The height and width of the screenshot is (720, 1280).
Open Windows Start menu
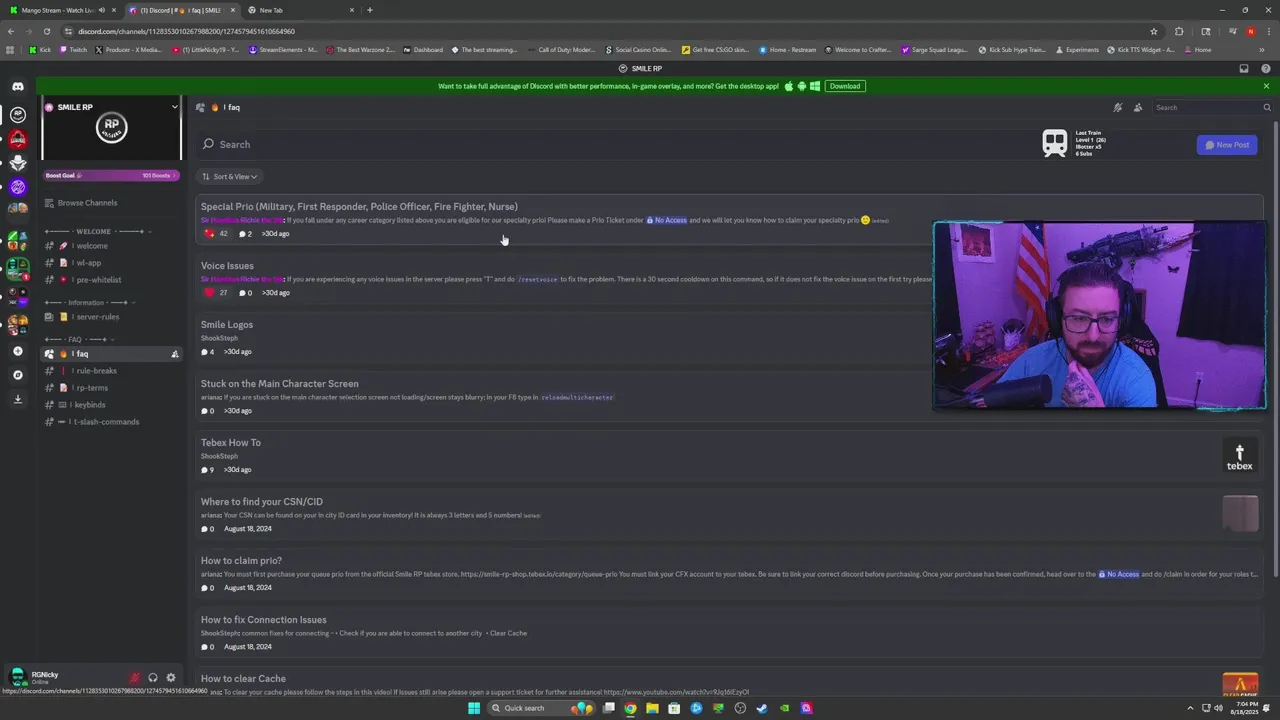point(474,708)
